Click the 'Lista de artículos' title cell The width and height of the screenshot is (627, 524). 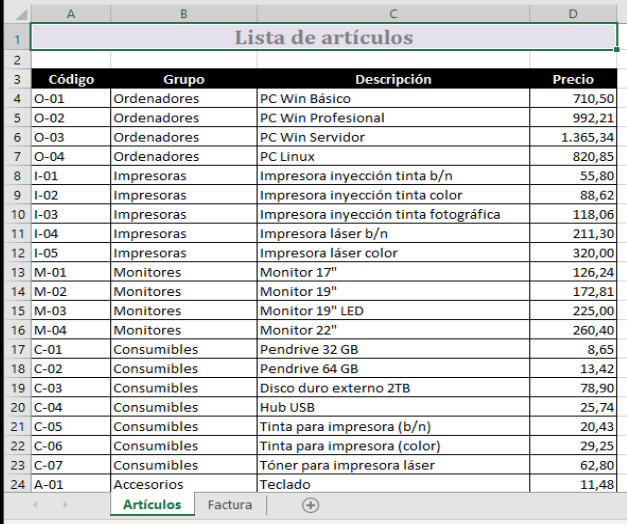click(324, 37)
